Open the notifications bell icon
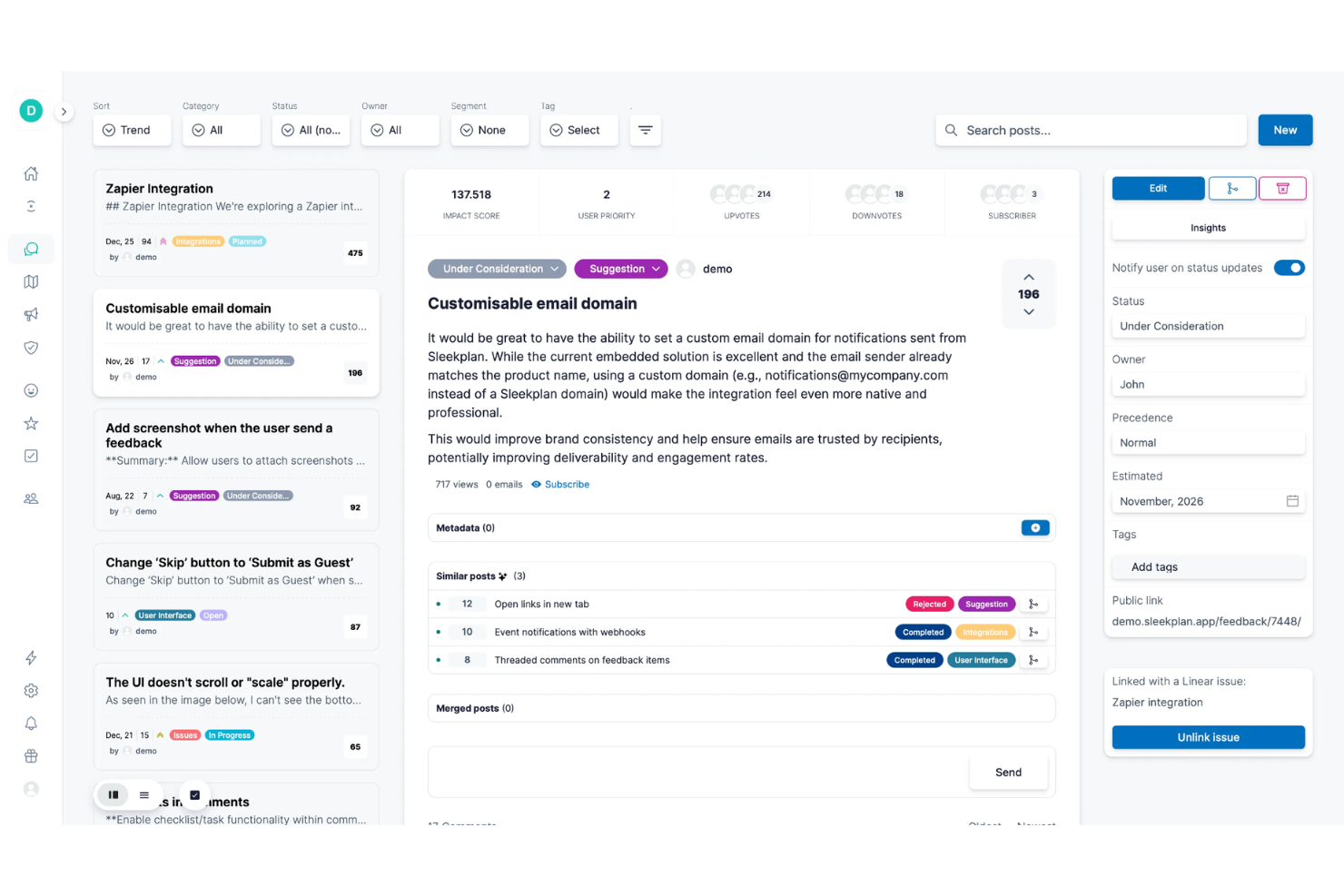Viewport: 1344px width, 896px height. tap(31, 724)
